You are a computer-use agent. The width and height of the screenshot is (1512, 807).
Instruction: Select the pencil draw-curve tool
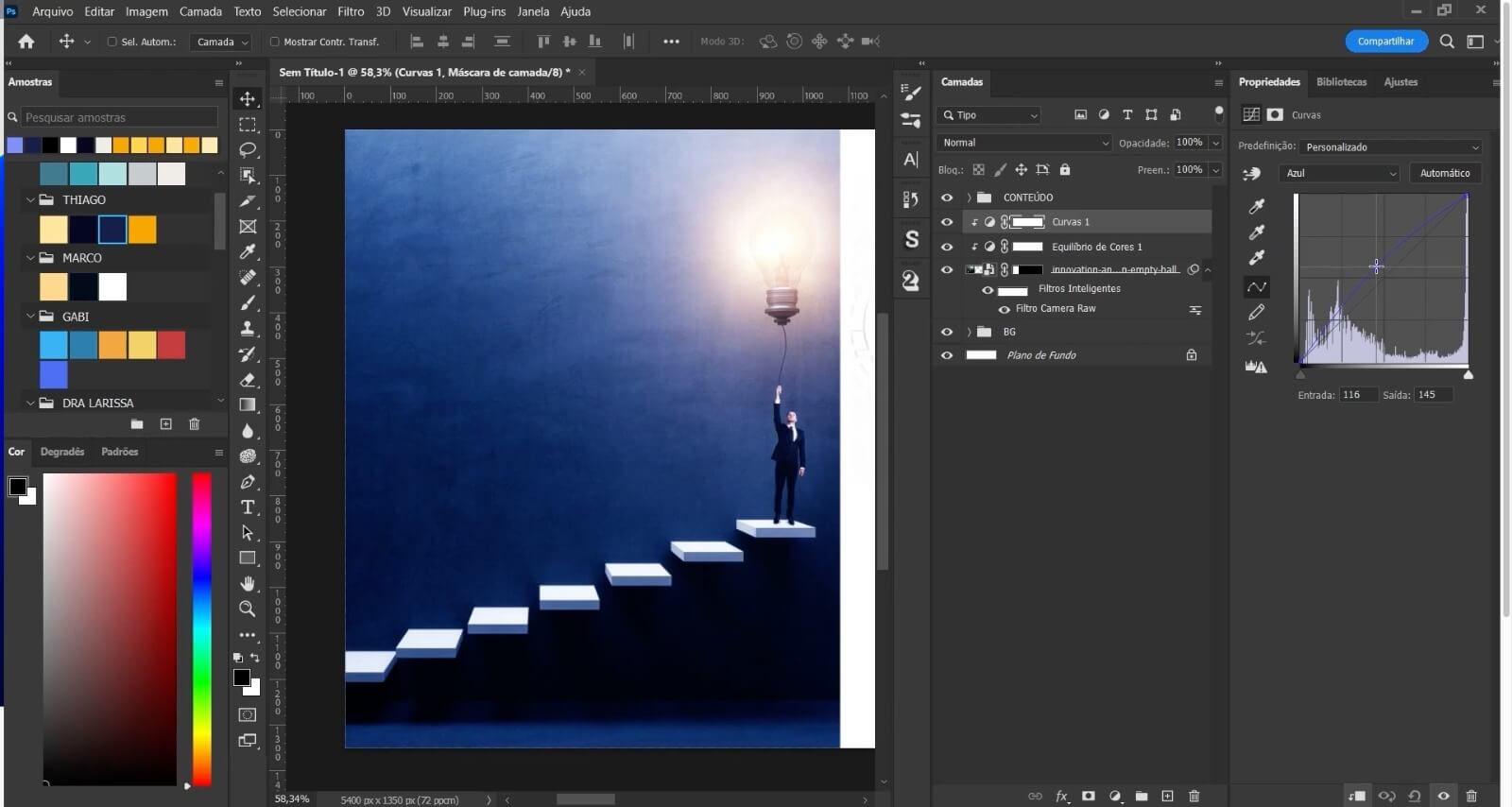pyautogui.click(x=1256, y=312)
